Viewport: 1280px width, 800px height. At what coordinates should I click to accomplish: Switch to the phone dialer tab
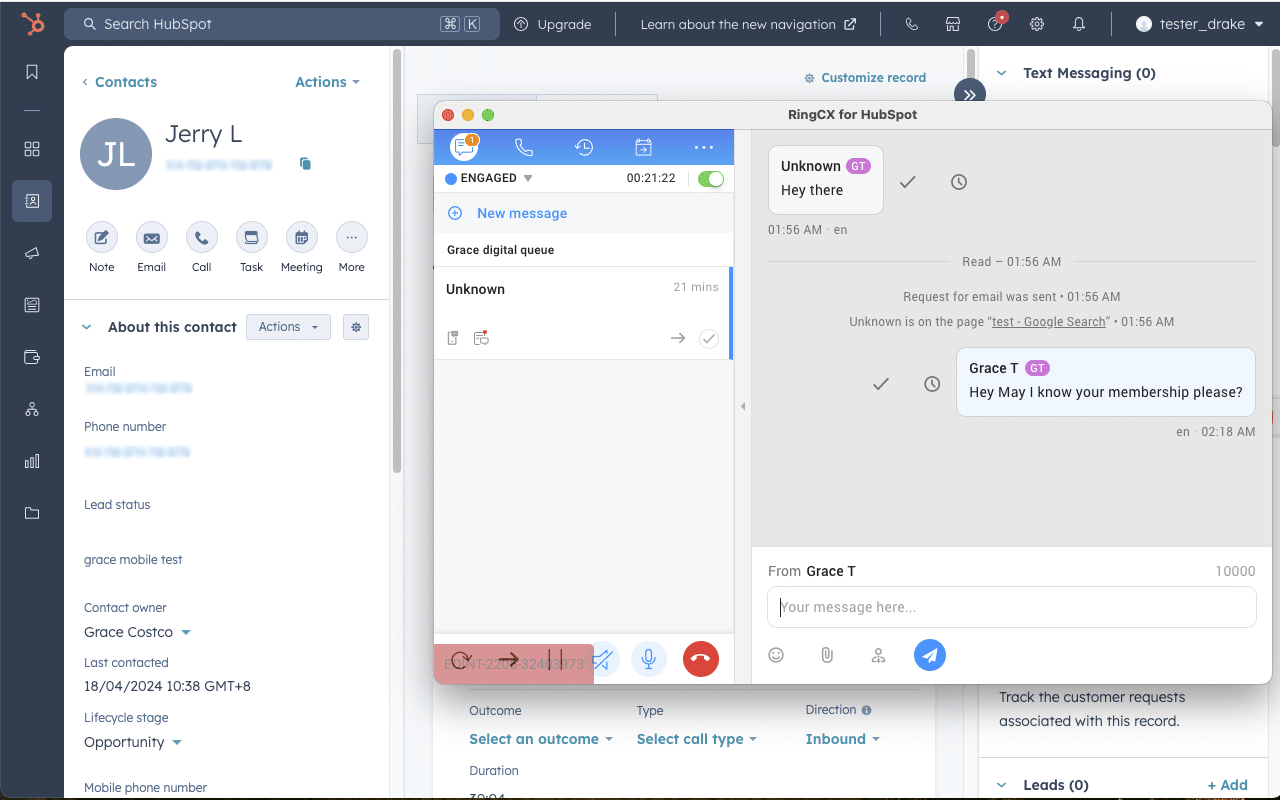coord(524,147)
